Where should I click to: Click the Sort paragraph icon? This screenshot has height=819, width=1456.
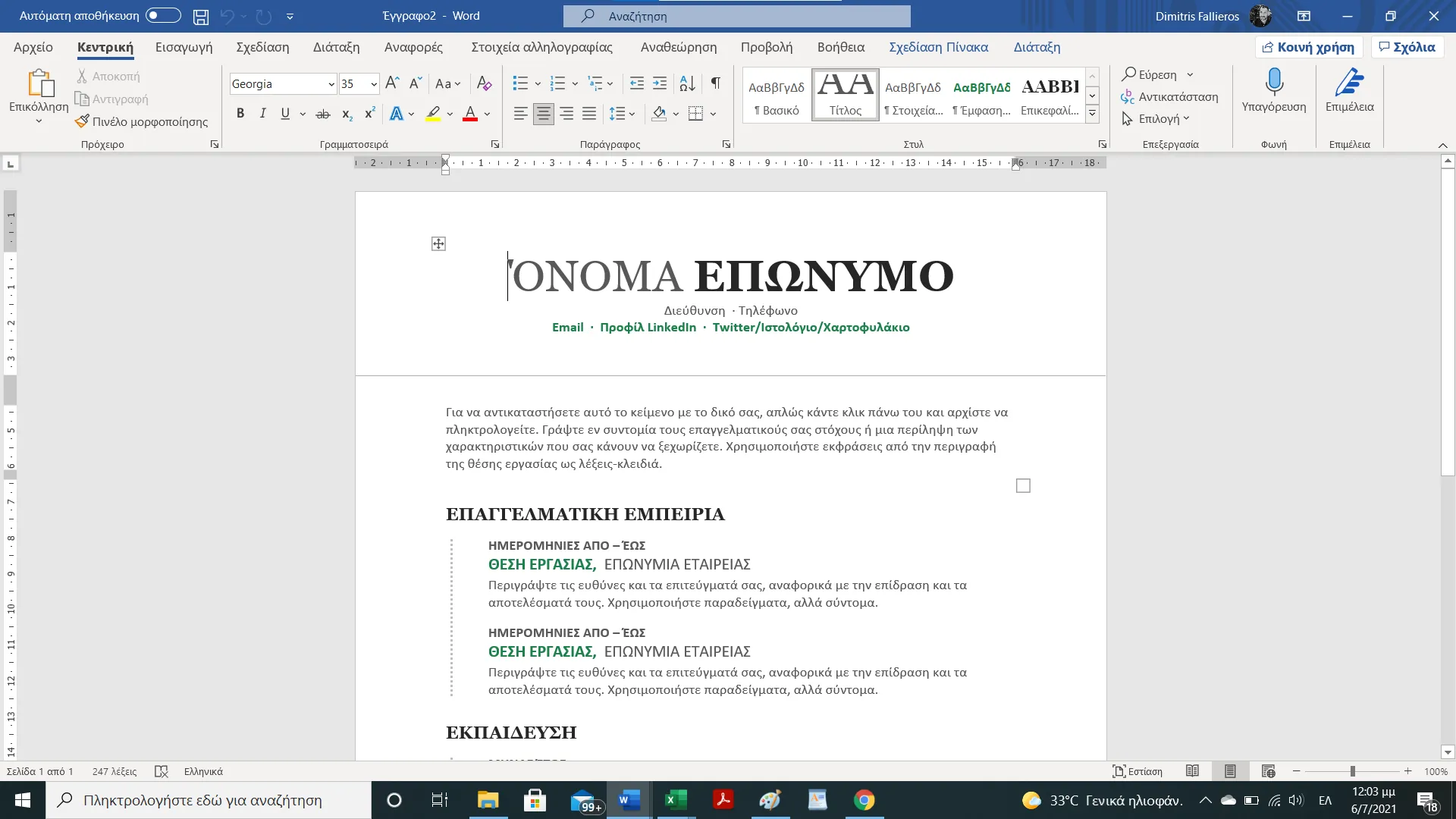tap(687, 83)
